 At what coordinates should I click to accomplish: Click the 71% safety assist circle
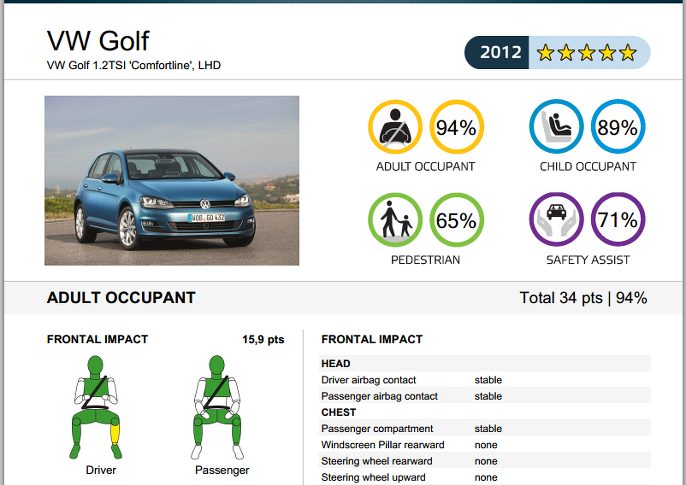tap(618, 220)
